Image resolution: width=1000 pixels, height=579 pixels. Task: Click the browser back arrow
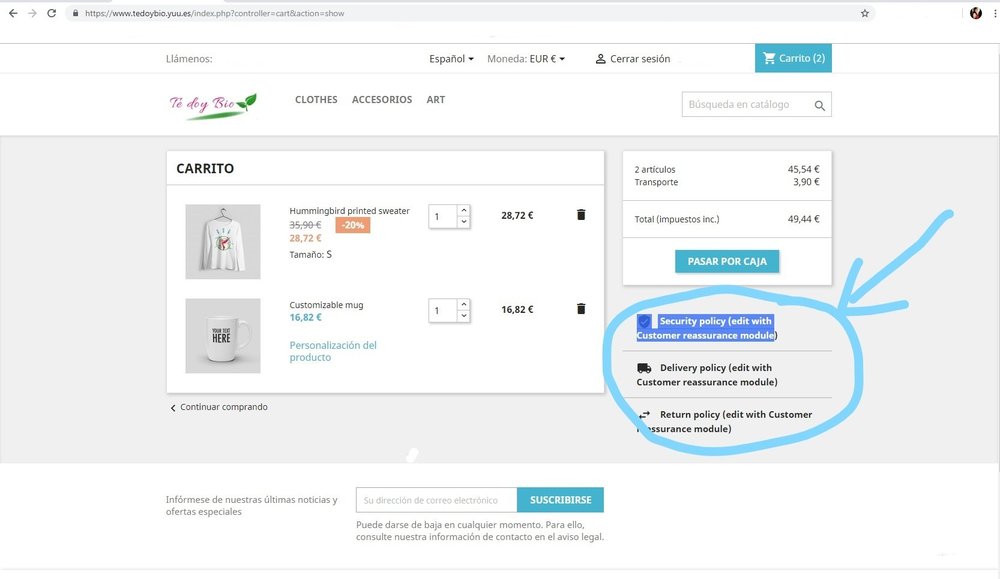tap(13, 13)
